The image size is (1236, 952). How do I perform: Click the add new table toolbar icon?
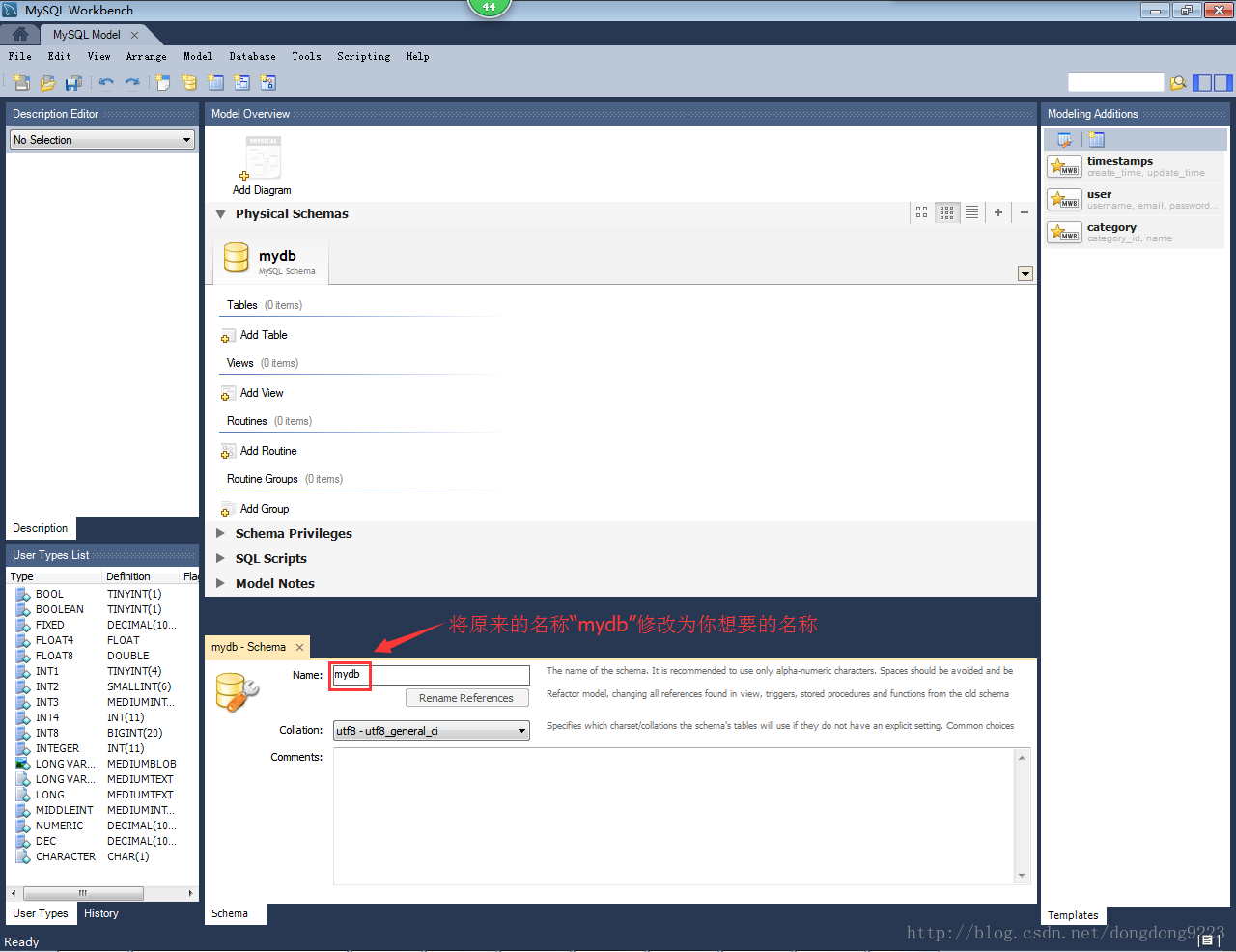pos(215,83)
